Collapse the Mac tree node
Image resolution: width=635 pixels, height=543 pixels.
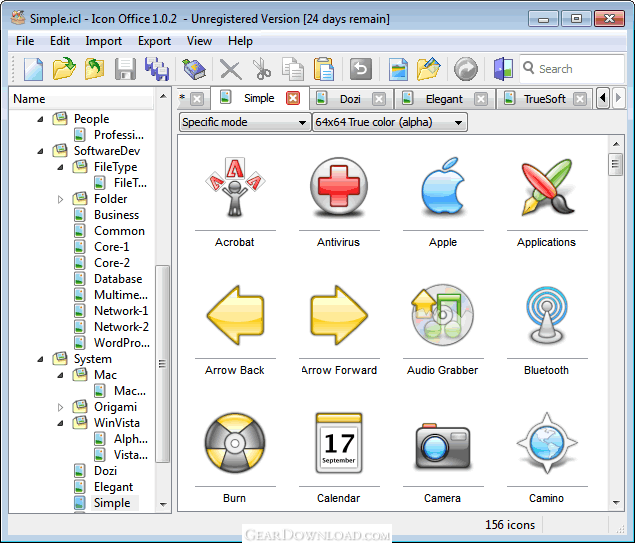[x=60, y=375]
